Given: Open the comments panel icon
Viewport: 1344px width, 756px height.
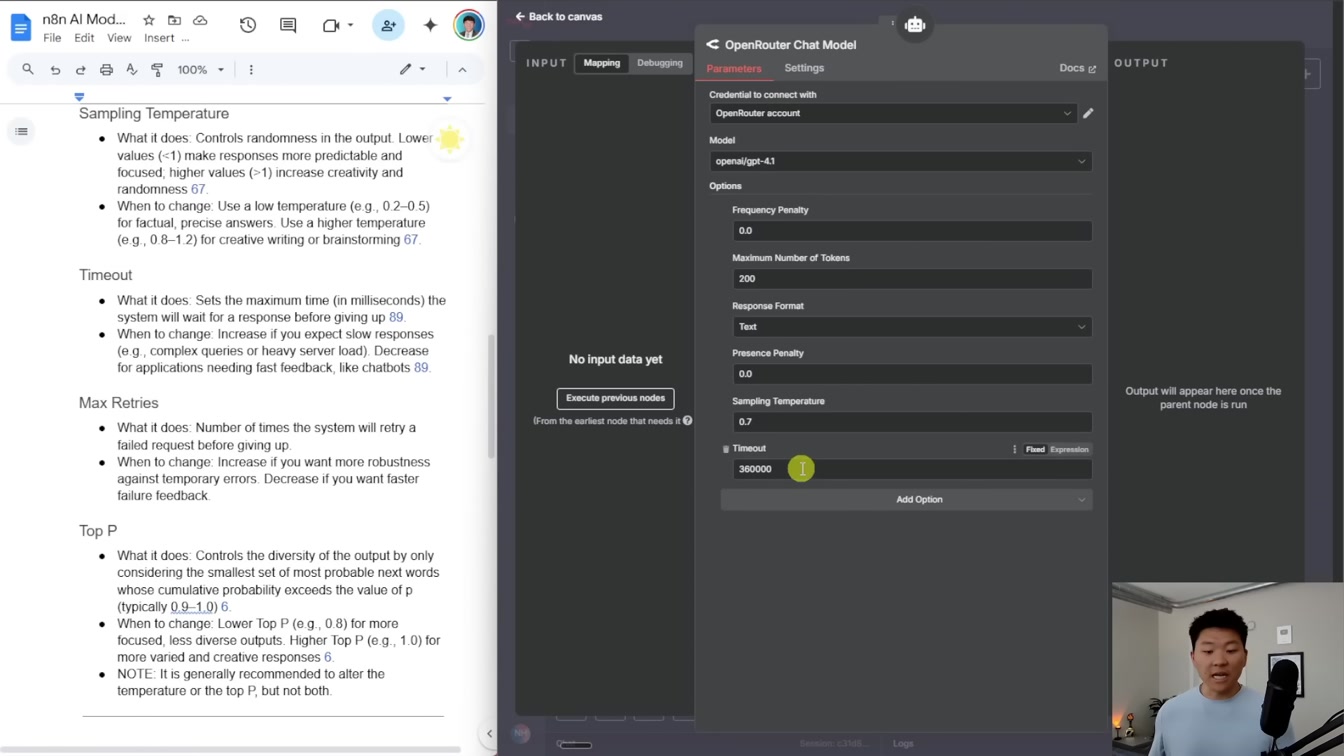Looking at the screenshot, I should tap(288, 25).
